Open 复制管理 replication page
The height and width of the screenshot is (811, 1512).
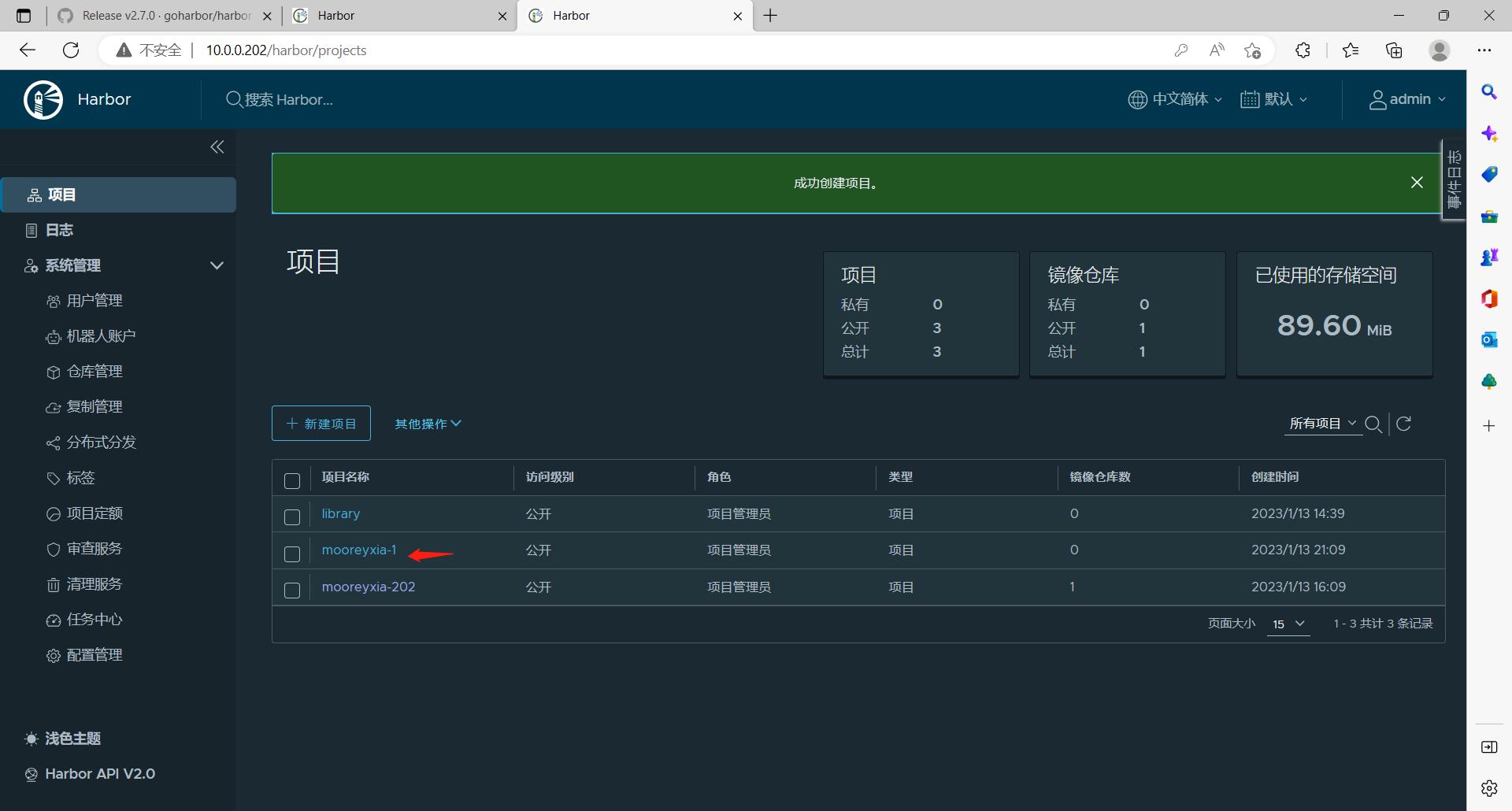point(94,407)
